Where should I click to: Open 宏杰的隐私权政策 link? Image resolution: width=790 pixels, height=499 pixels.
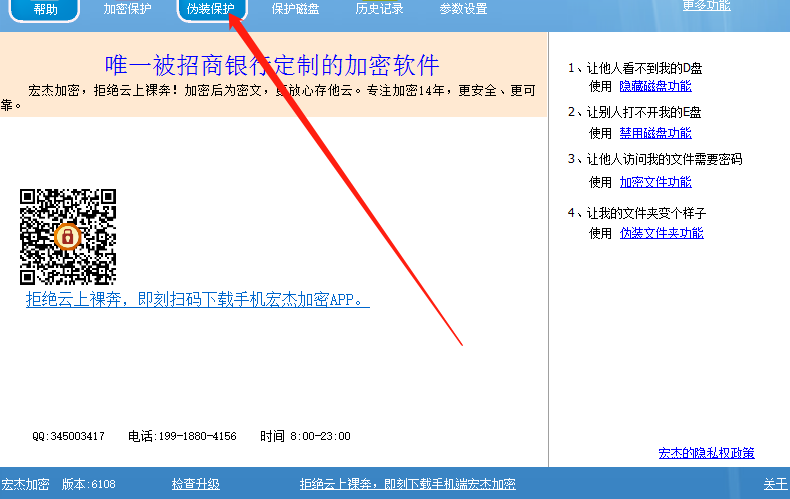click(x=706, y=453)
